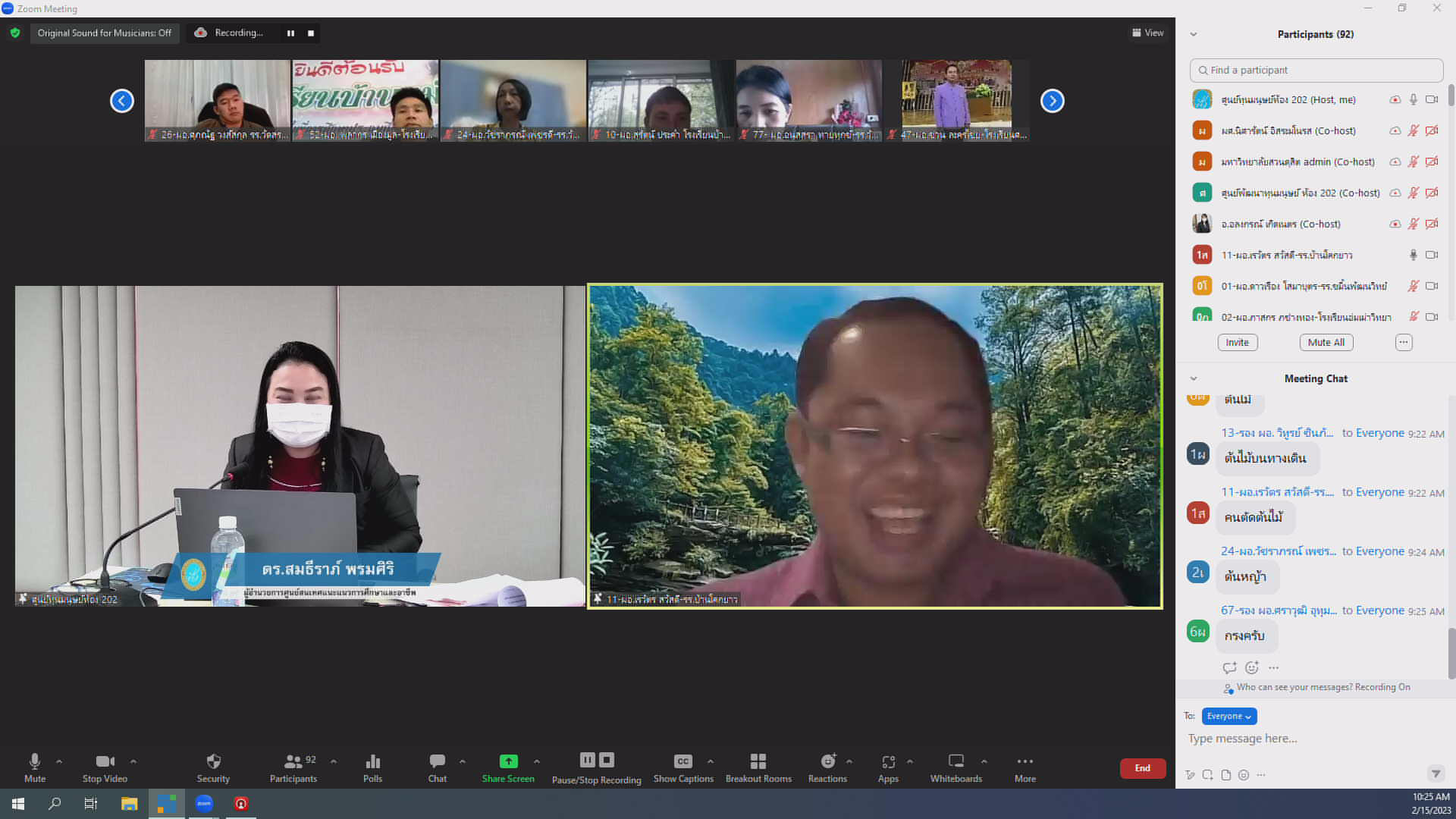
Task: Click the green encryption shield icon
Action: click(15, 33)
